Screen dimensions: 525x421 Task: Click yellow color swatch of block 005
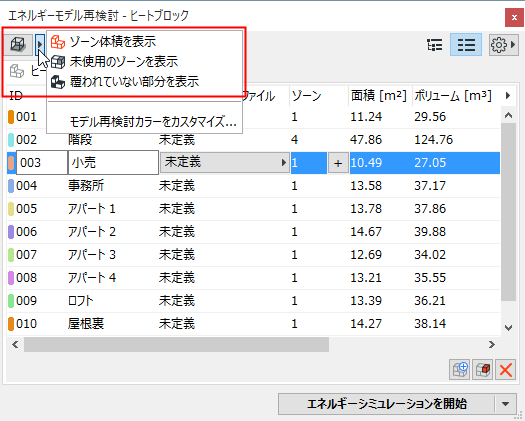click(11, 209)
